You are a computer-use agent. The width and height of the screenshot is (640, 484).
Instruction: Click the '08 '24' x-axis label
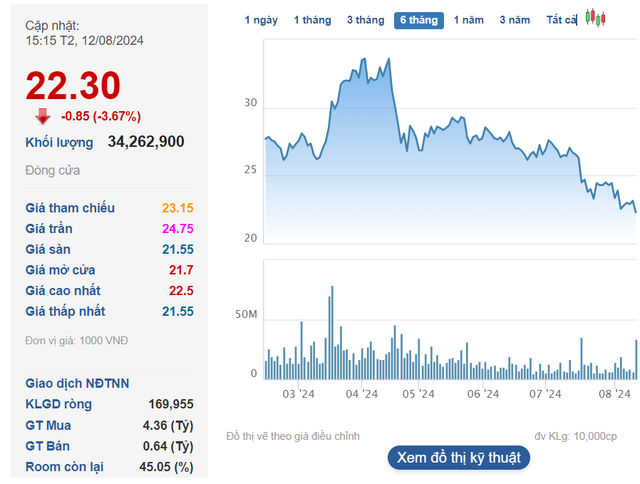coord(612,394)
